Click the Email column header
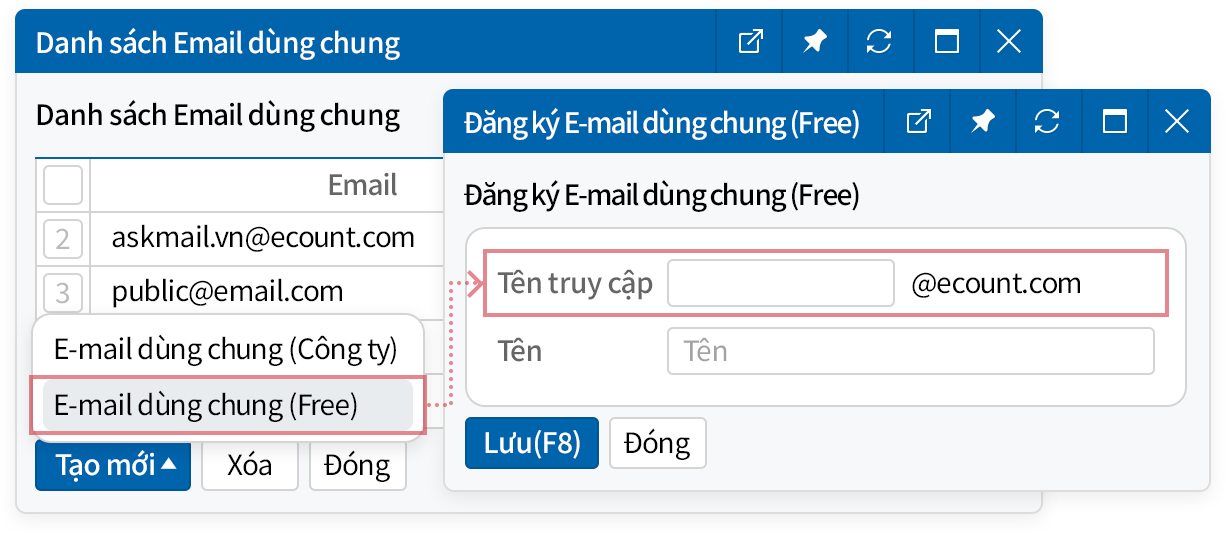 (362, 184)
